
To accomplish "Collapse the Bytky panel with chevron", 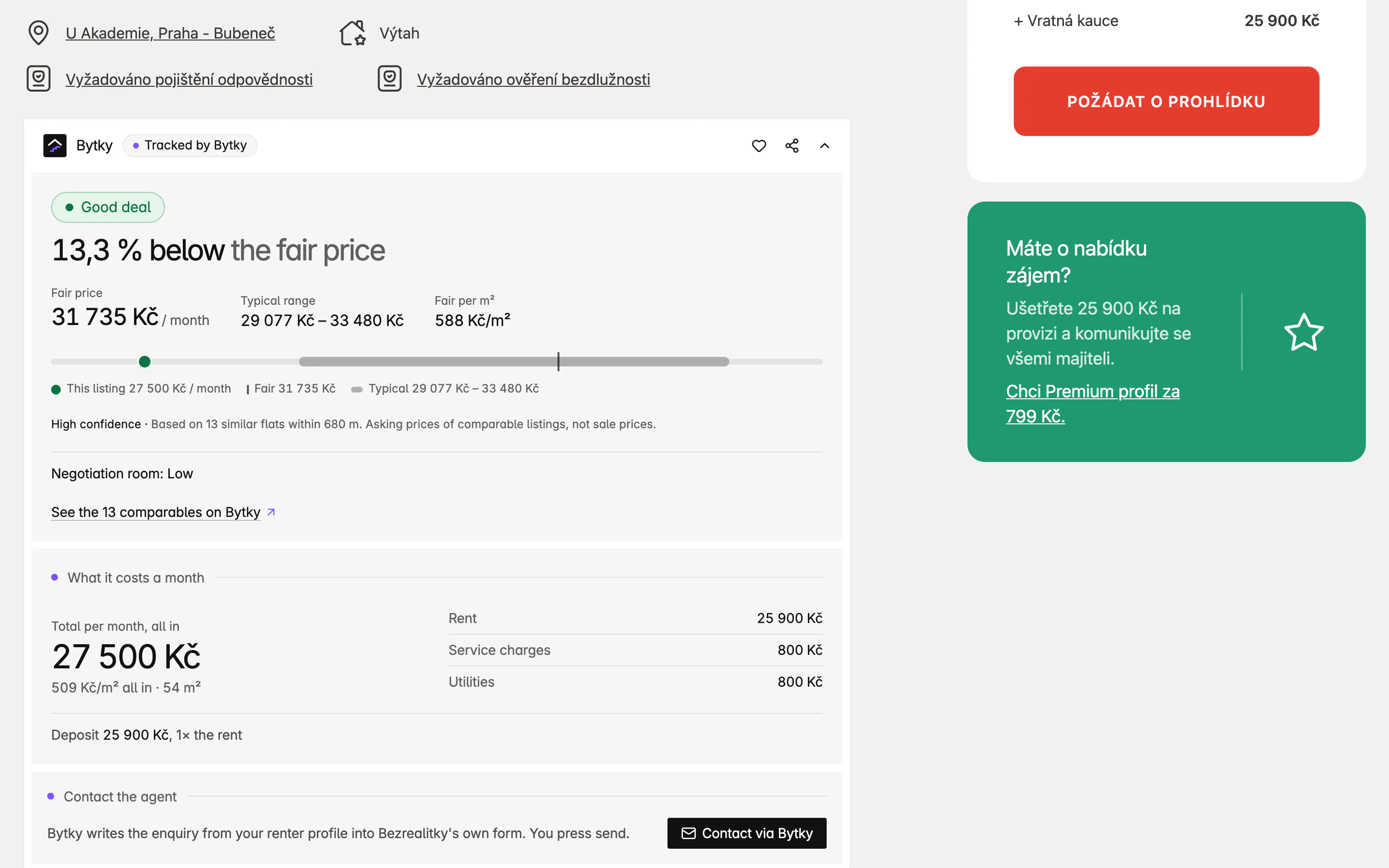I will coord(824,146).
